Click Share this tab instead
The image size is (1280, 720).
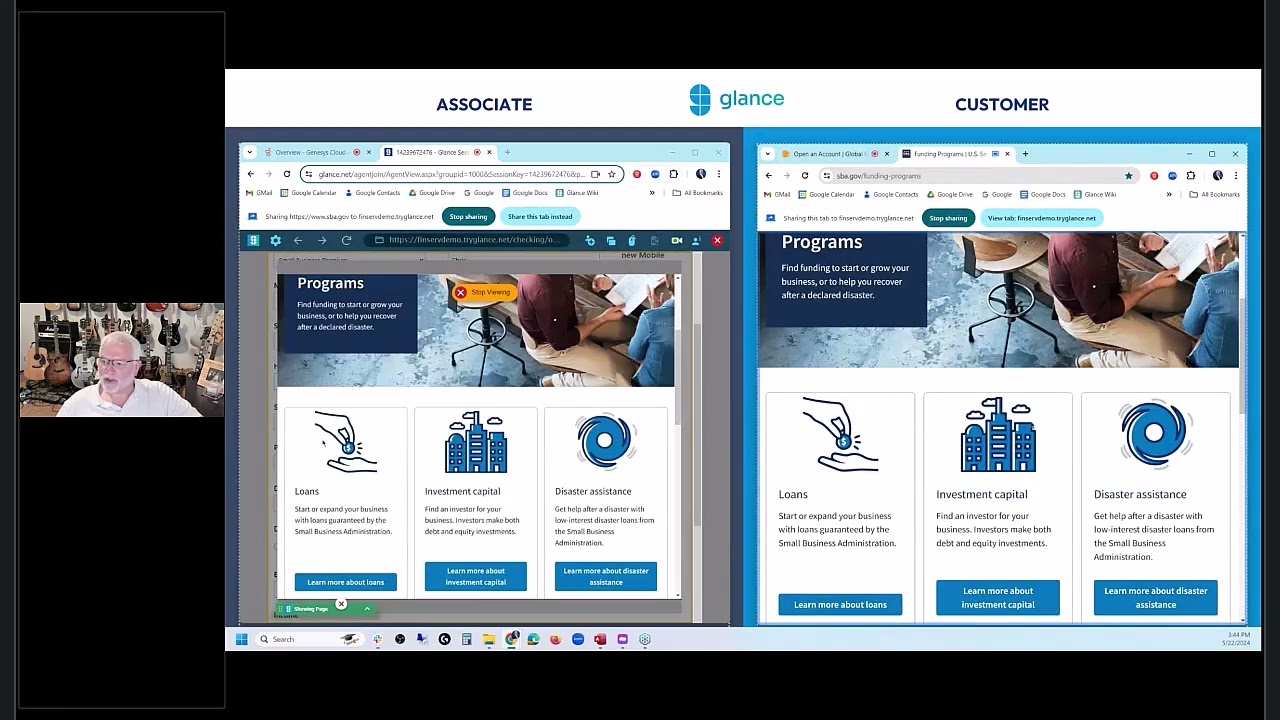[x=540, y=216]
